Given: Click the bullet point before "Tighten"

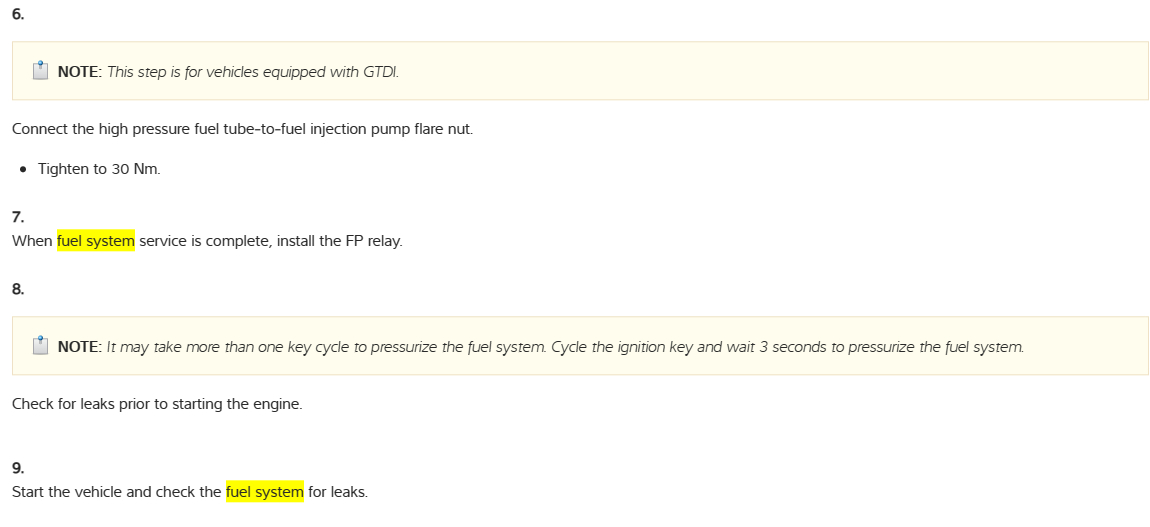Looking at the screenshot, I should coord(23,169).
